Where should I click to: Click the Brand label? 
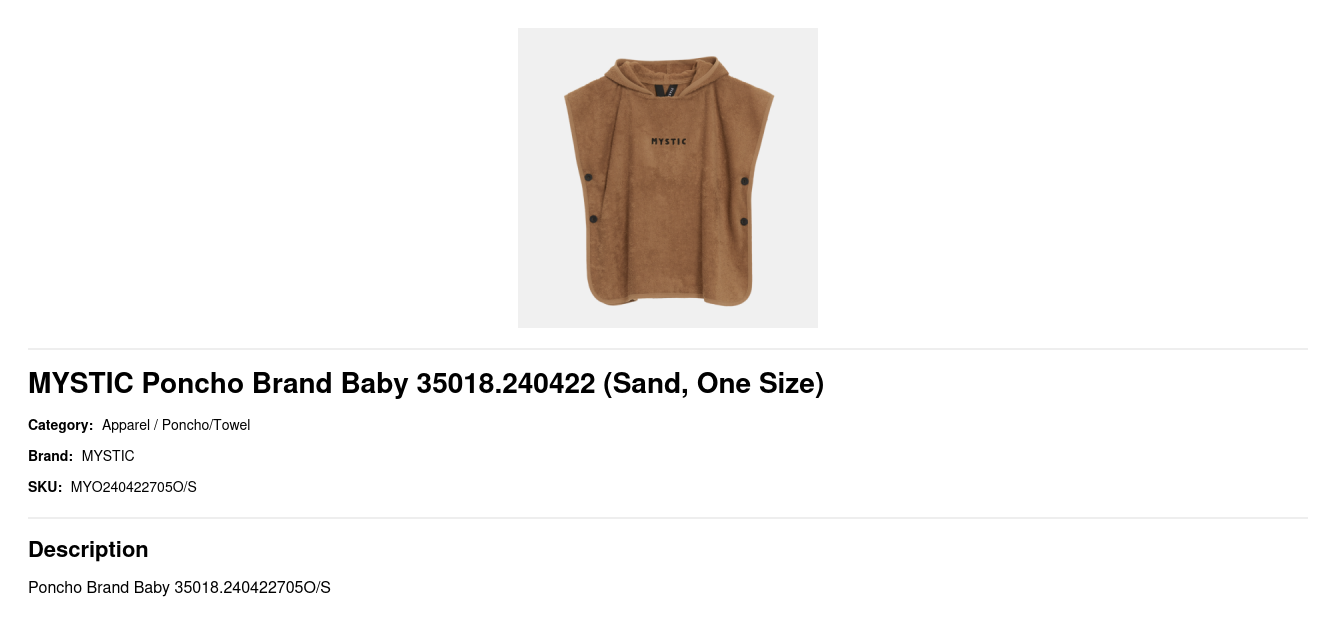click(x=51, y=456)
